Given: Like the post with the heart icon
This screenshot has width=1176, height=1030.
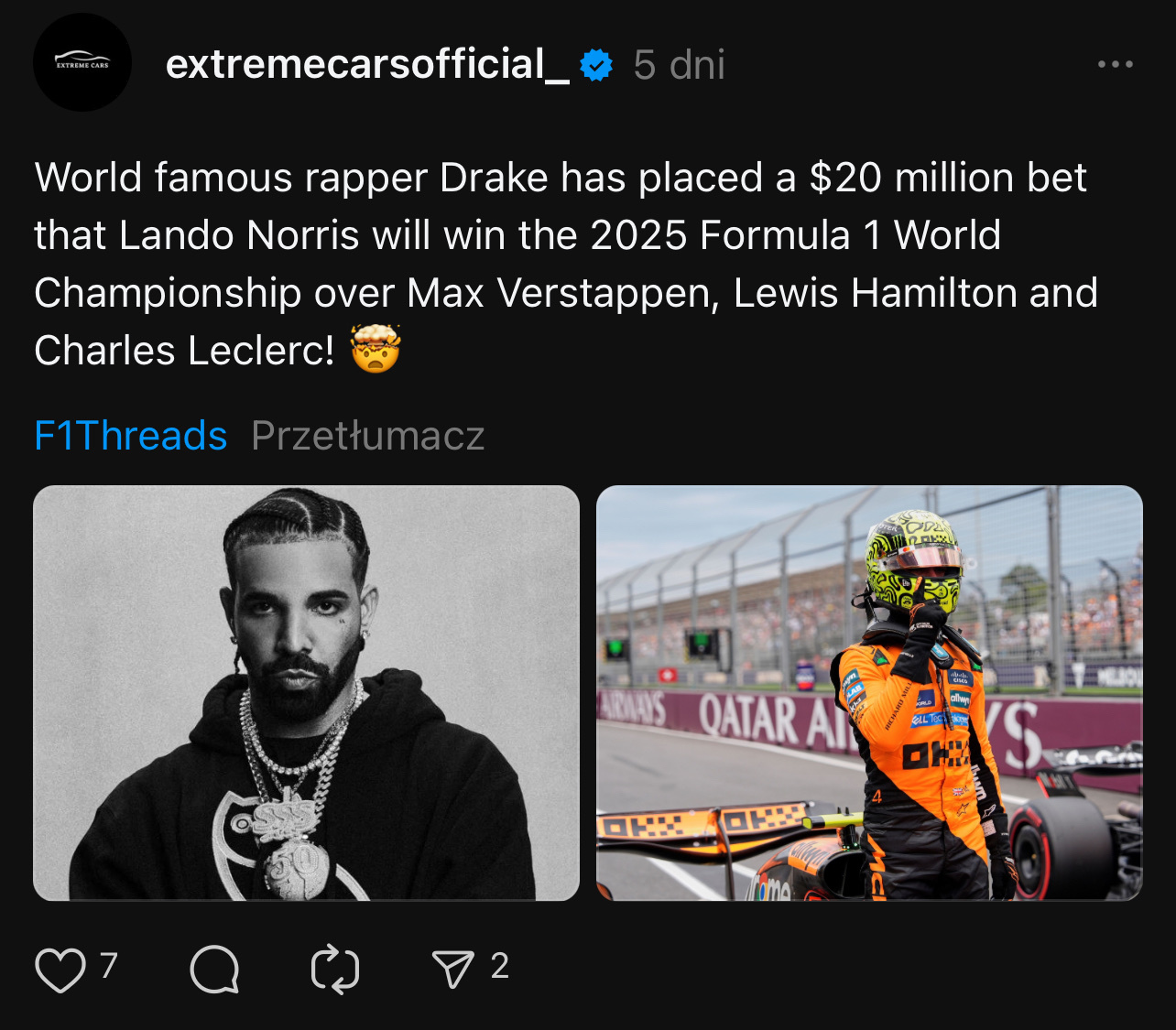Looking at the screenshot, I should point(60,969).
